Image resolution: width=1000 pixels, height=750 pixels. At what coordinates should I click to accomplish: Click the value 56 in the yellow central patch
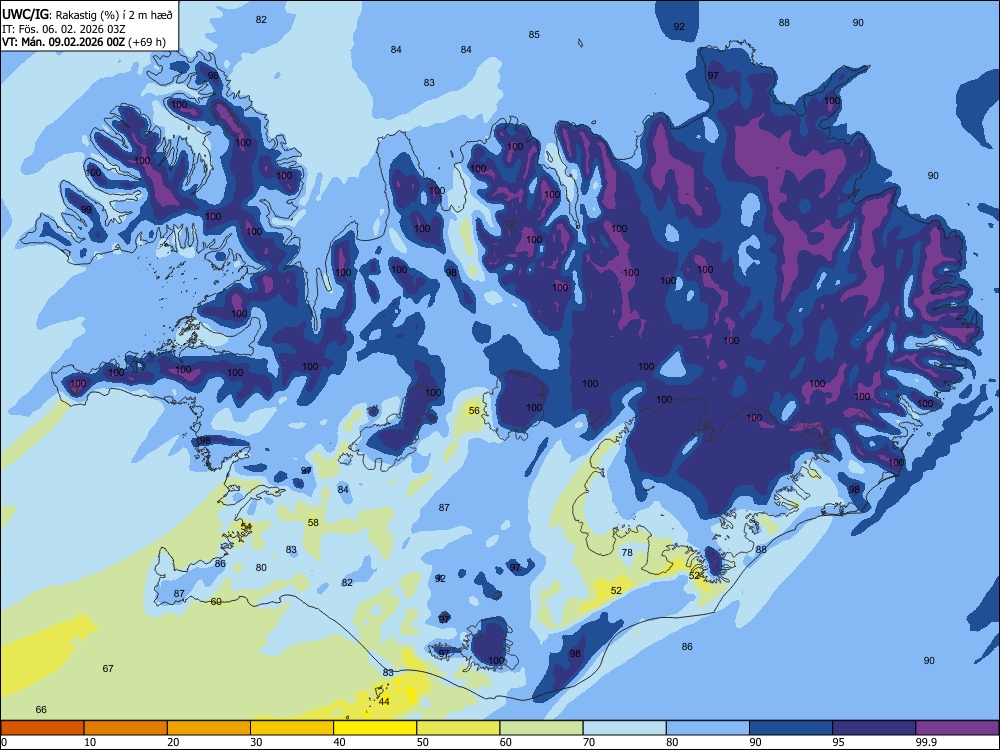point(474,411)
